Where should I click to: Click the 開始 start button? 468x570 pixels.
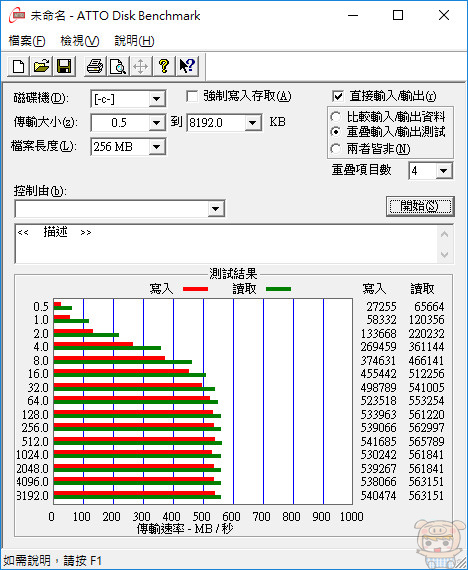[420, 206]
